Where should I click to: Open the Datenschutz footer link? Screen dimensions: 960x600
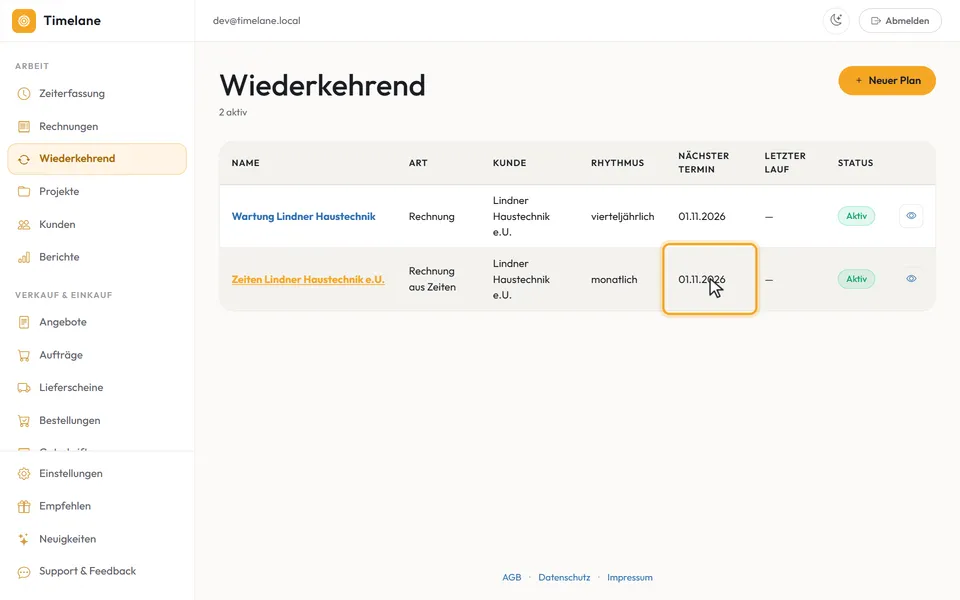click(x=564, y=577)
